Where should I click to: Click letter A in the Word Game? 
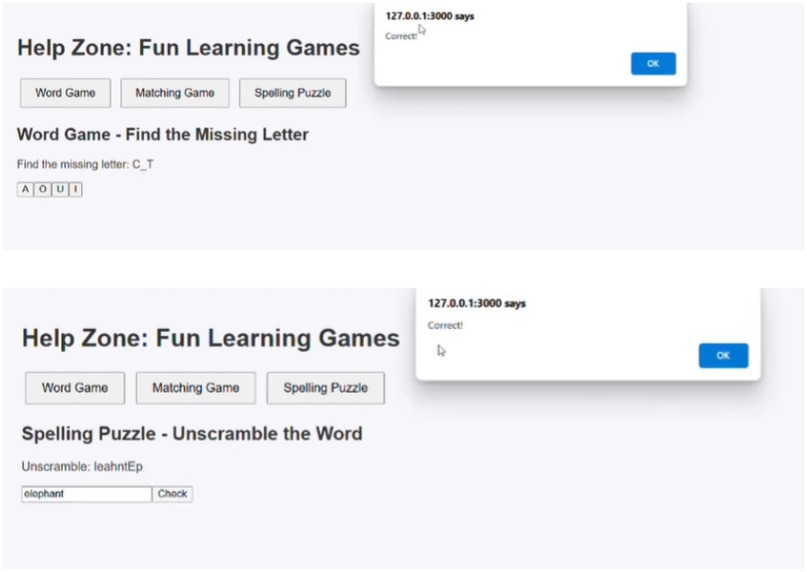[x=26, y=190]
